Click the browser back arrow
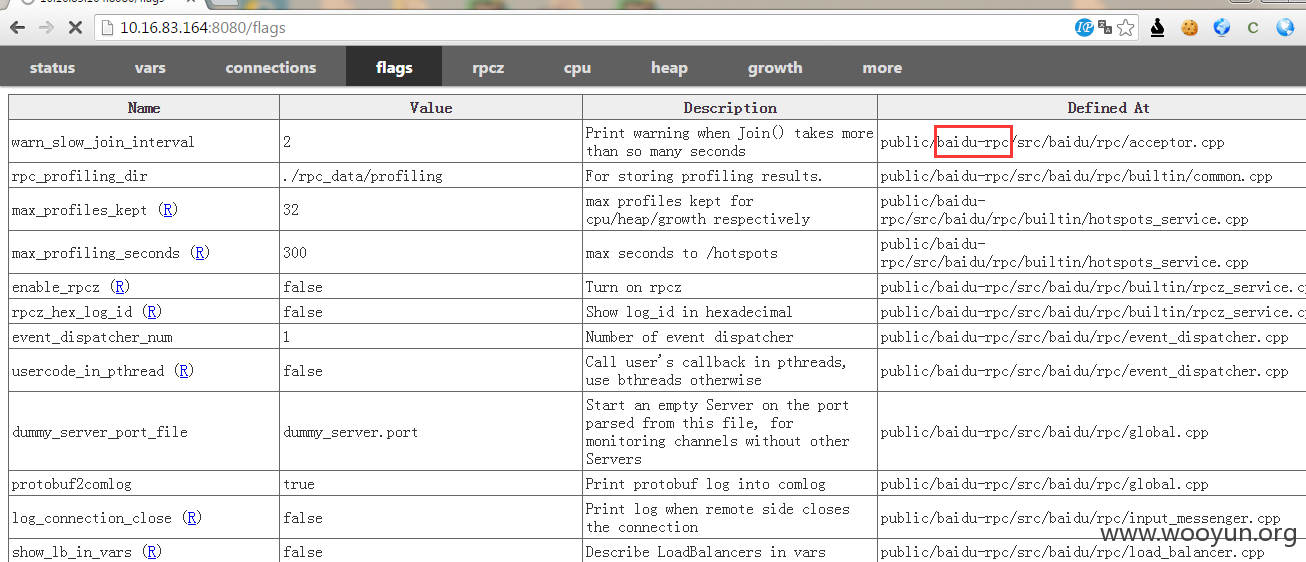Image resolution: width=1306 pixels, height=562 pixels. [17, 28]
